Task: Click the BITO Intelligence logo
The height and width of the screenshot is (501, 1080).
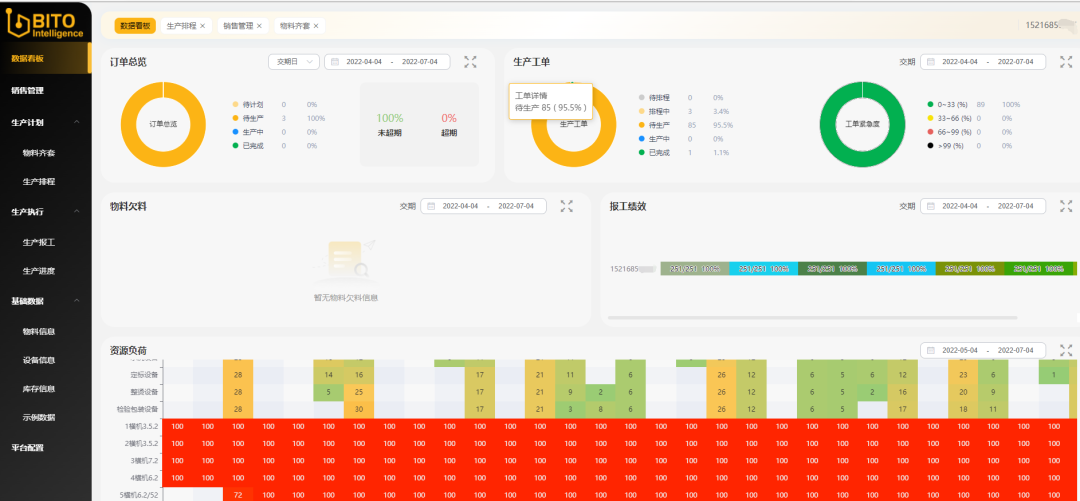Action: (45, 23)
